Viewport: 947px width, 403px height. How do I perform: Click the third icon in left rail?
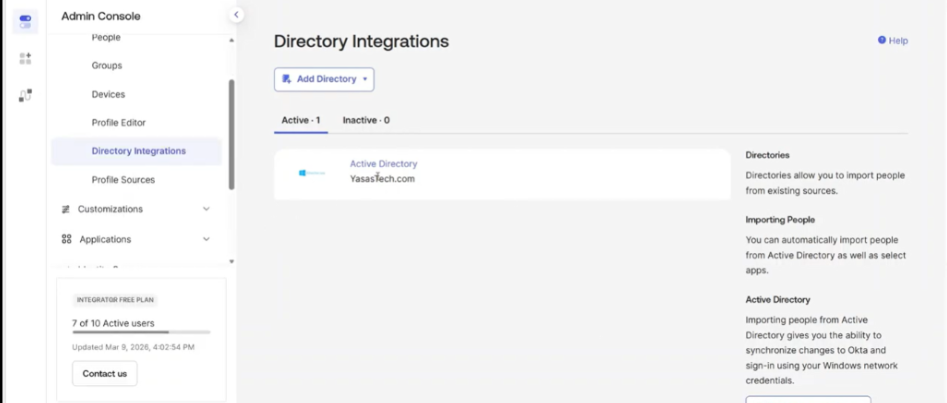point(25,95)
